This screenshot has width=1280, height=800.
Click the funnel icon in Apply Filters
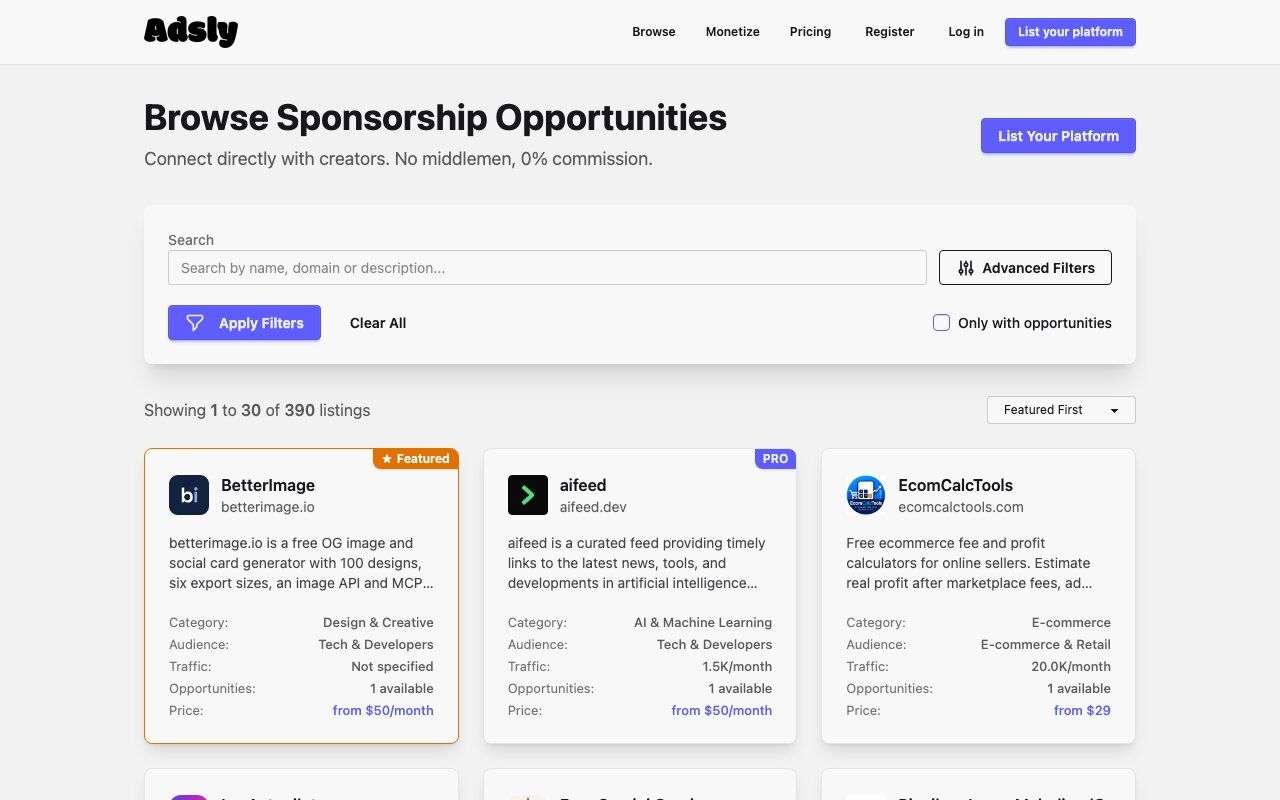(195, 323)
